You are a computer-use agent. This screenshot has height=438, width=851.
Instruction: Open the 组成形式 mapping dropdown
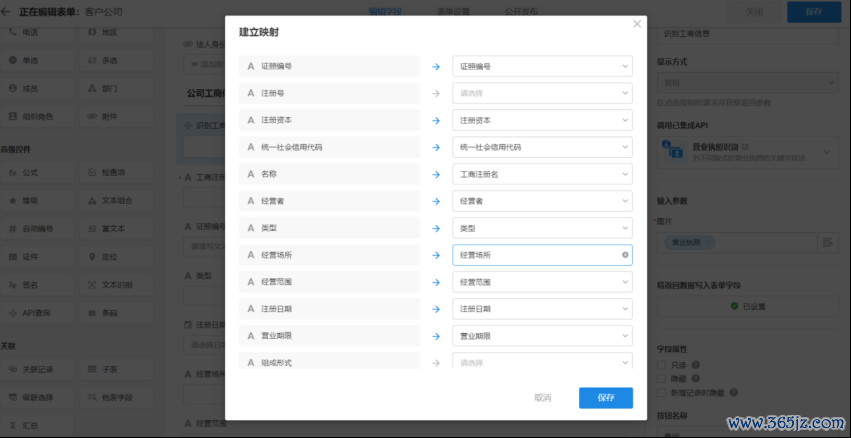pos(542,362)
